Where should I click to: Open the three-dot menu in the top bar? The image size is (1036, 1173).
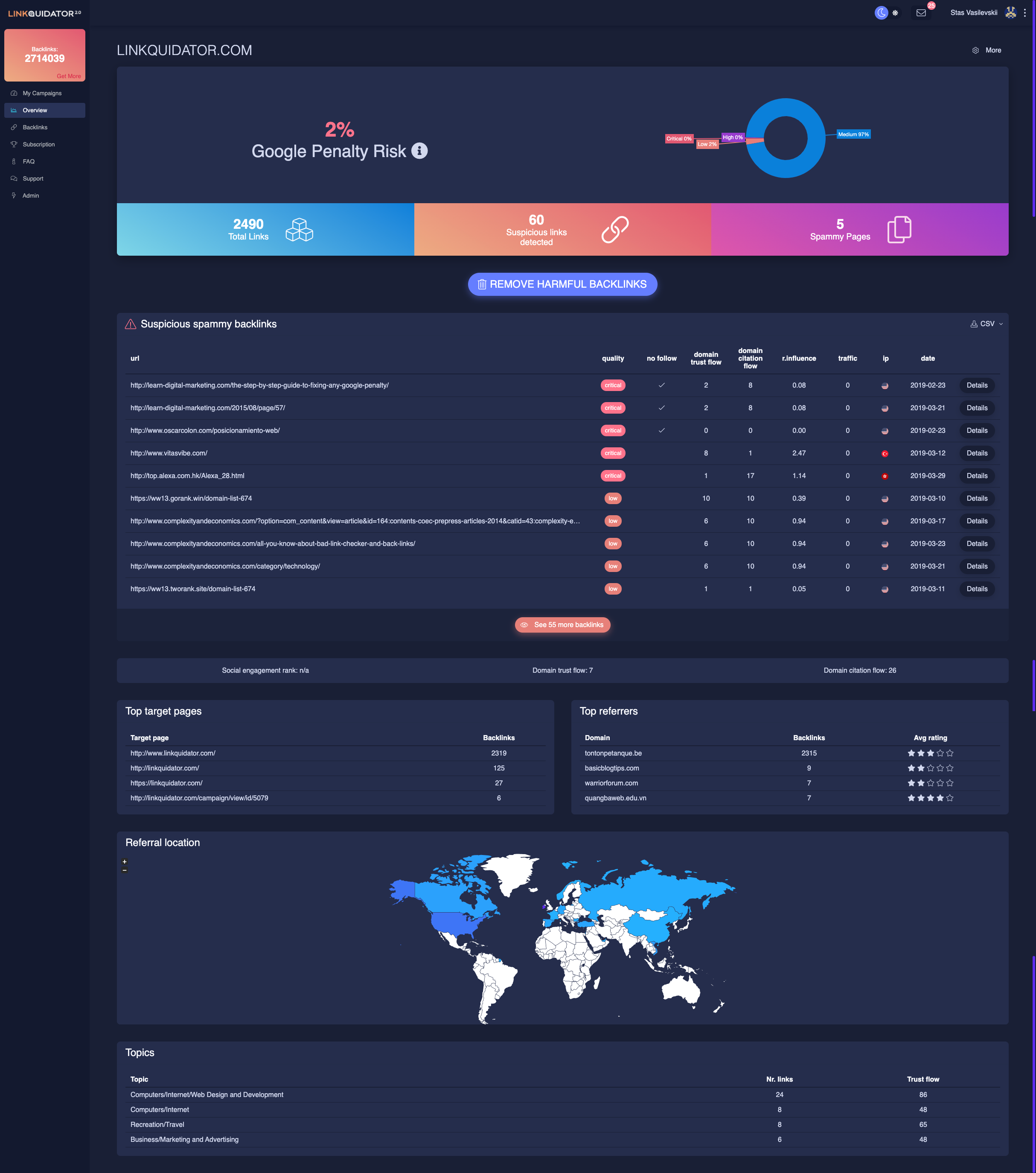[1024, 13]
